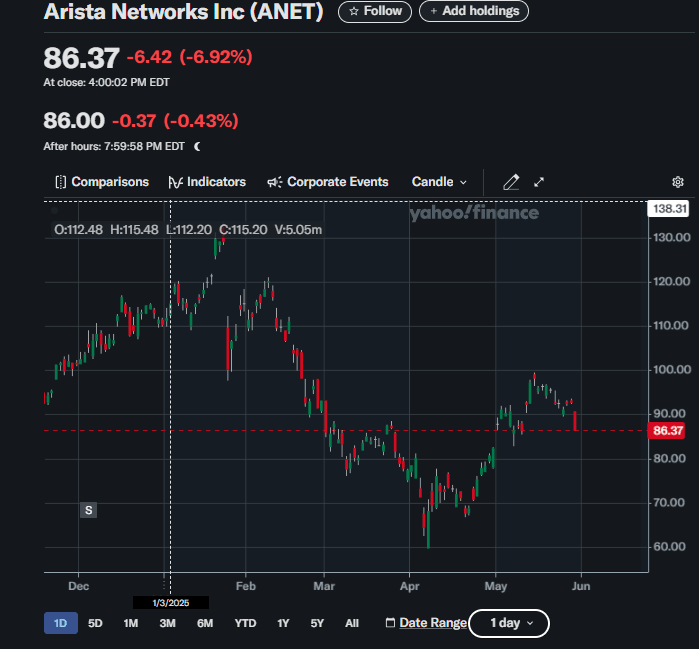Follow Arista Networks stock

(375, 12)
